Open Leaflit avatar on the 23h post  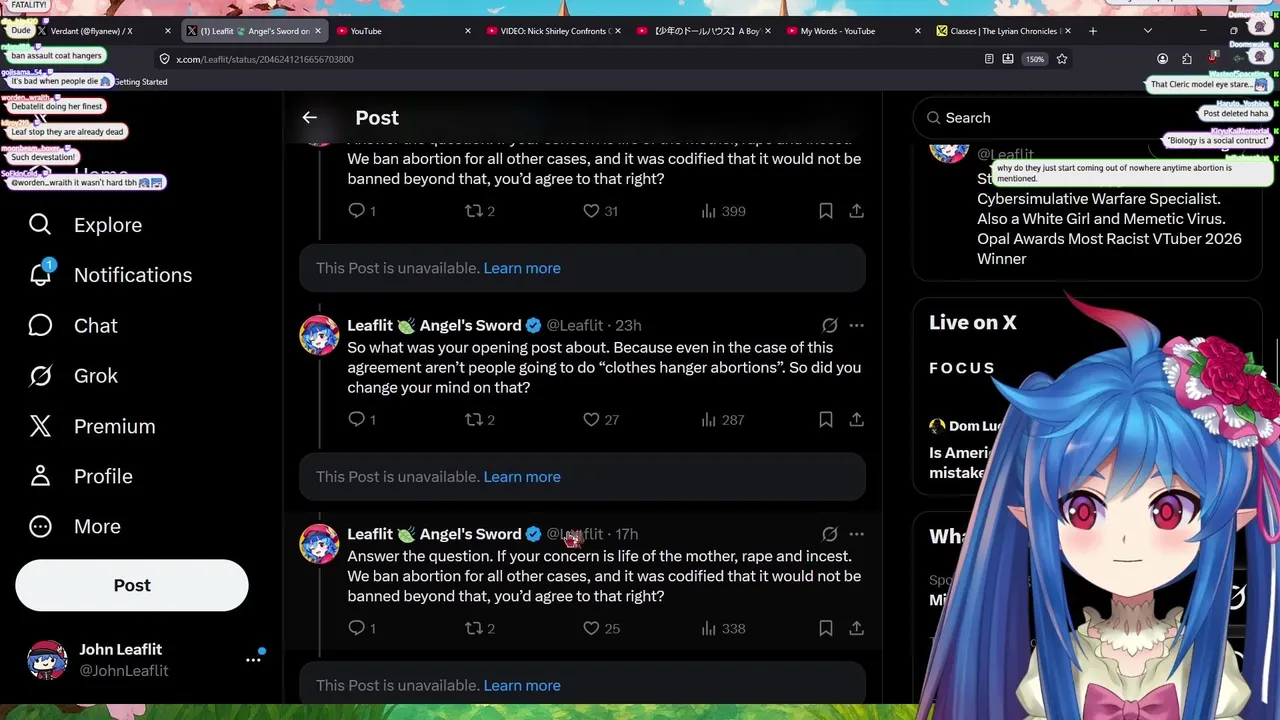click(x=319, y=335)
